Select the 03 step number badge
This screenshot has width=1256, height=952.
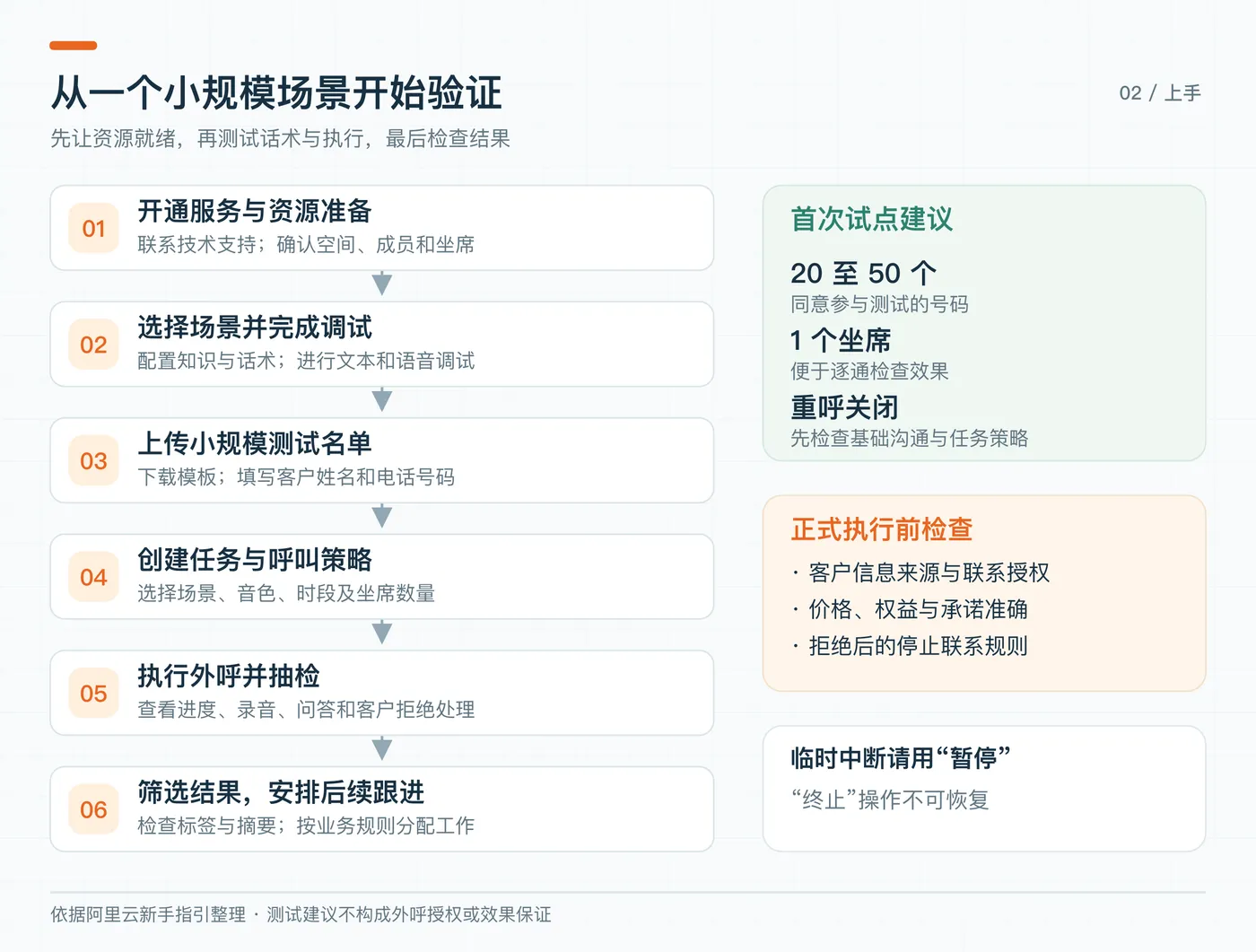(93, 460)
